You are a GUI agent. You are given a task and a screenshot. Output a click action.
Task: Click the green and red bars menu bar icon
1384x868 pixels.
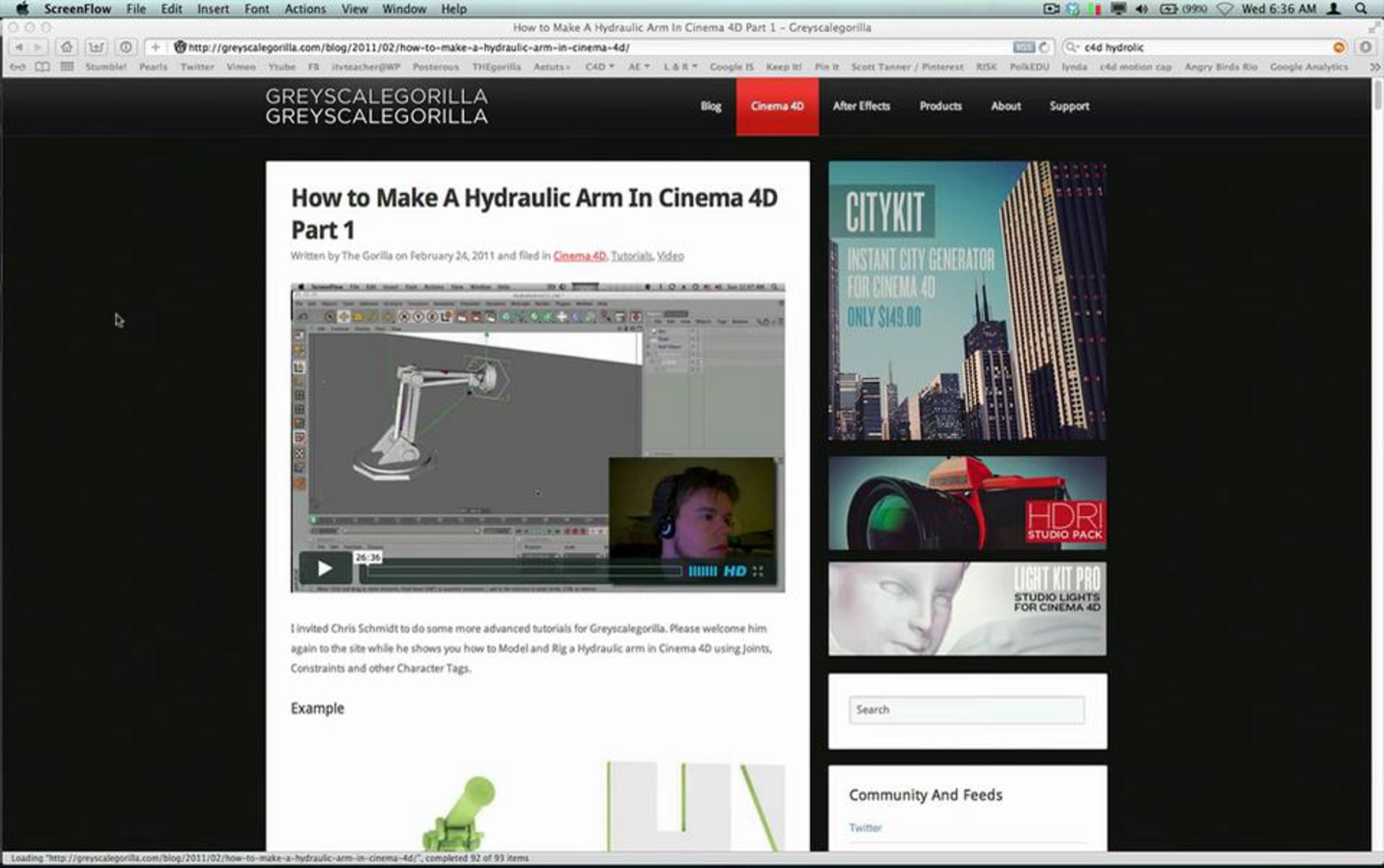pos(1094,9)
